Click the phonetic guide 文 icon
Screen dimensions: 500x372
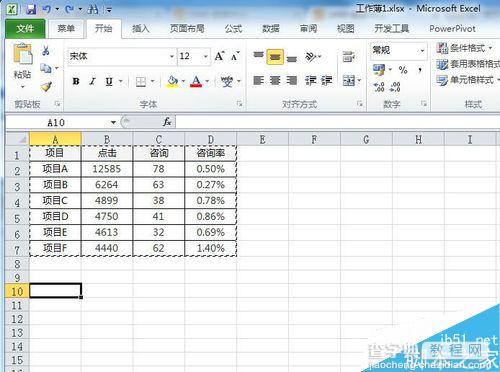click(227, 81)
